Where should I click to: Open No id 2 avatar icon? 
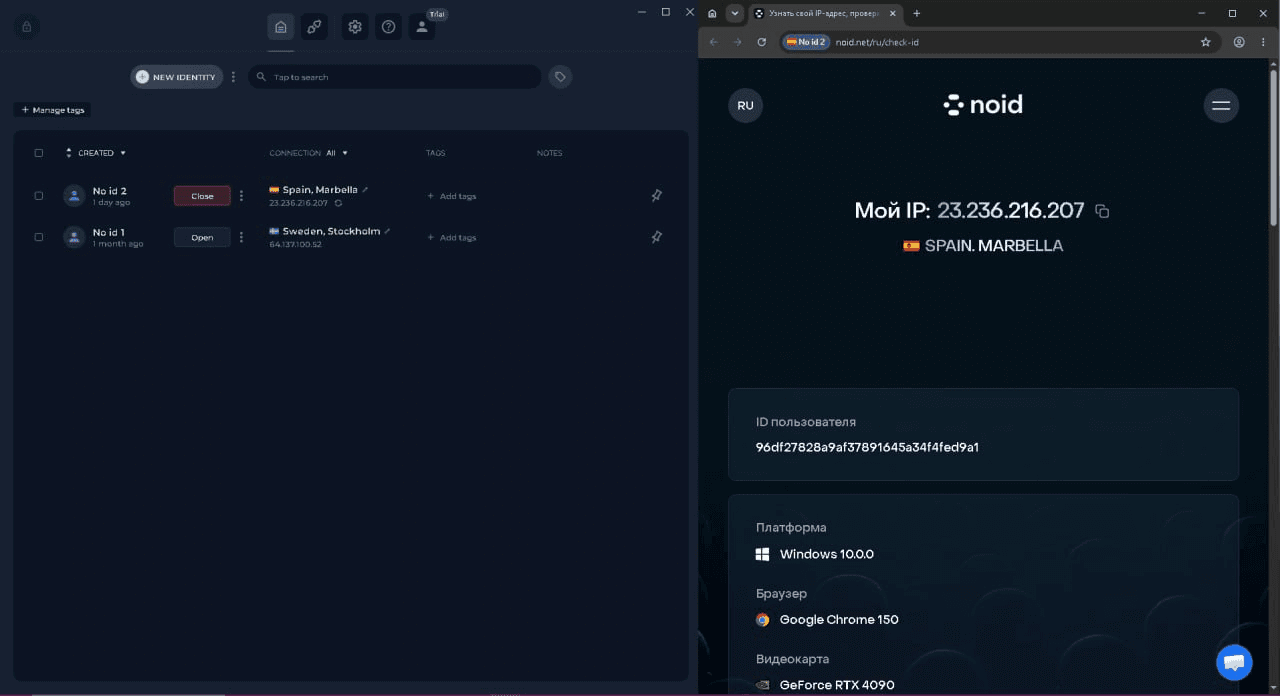(x=74, y=196)
